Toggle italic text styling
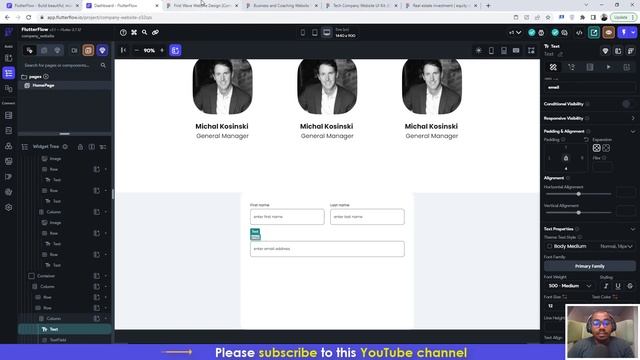This screenshot has width=640, height=360. [606, 286]
